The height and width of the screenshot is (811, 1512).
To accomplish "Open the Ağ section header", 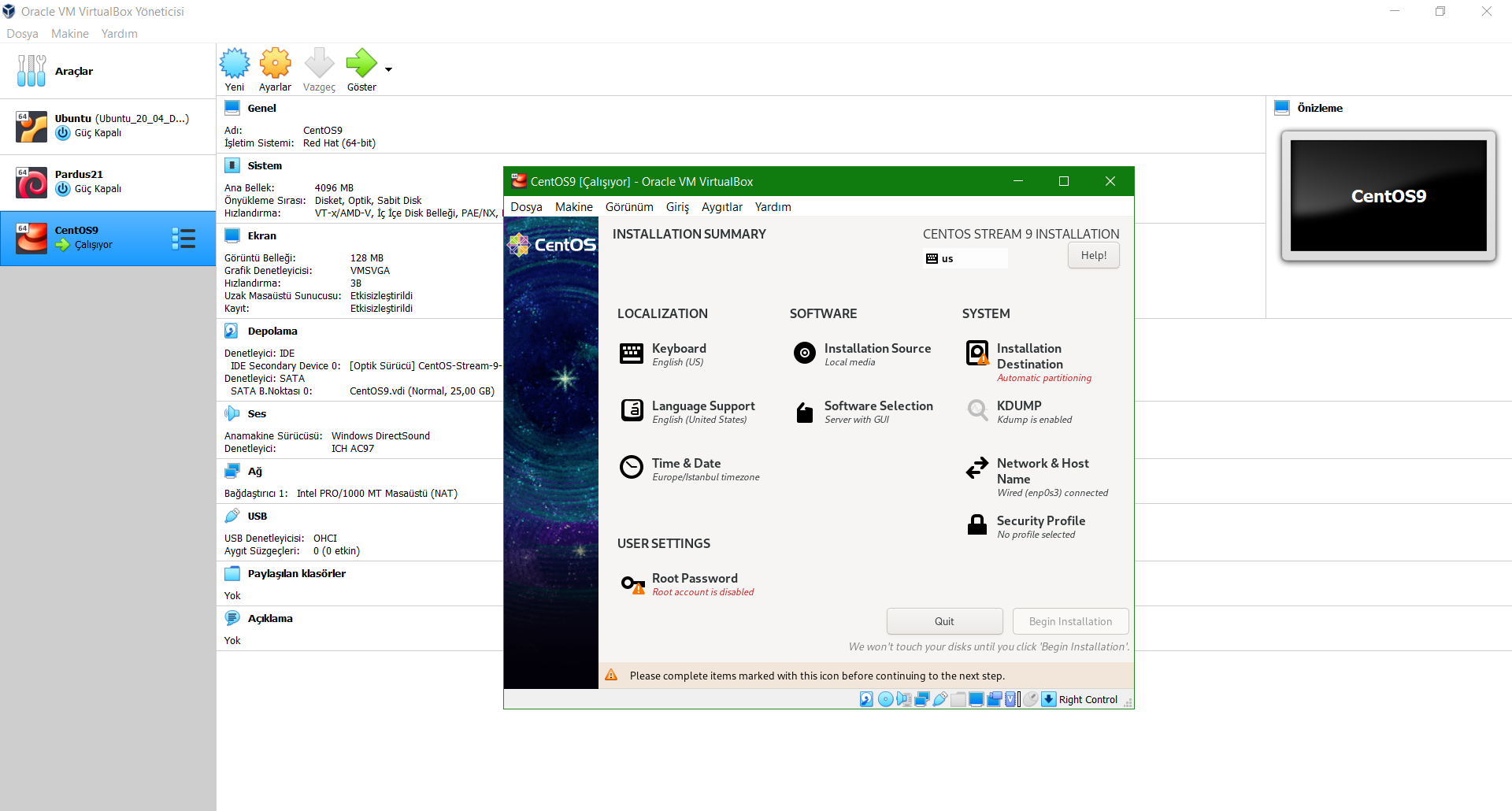I will 254,471.
